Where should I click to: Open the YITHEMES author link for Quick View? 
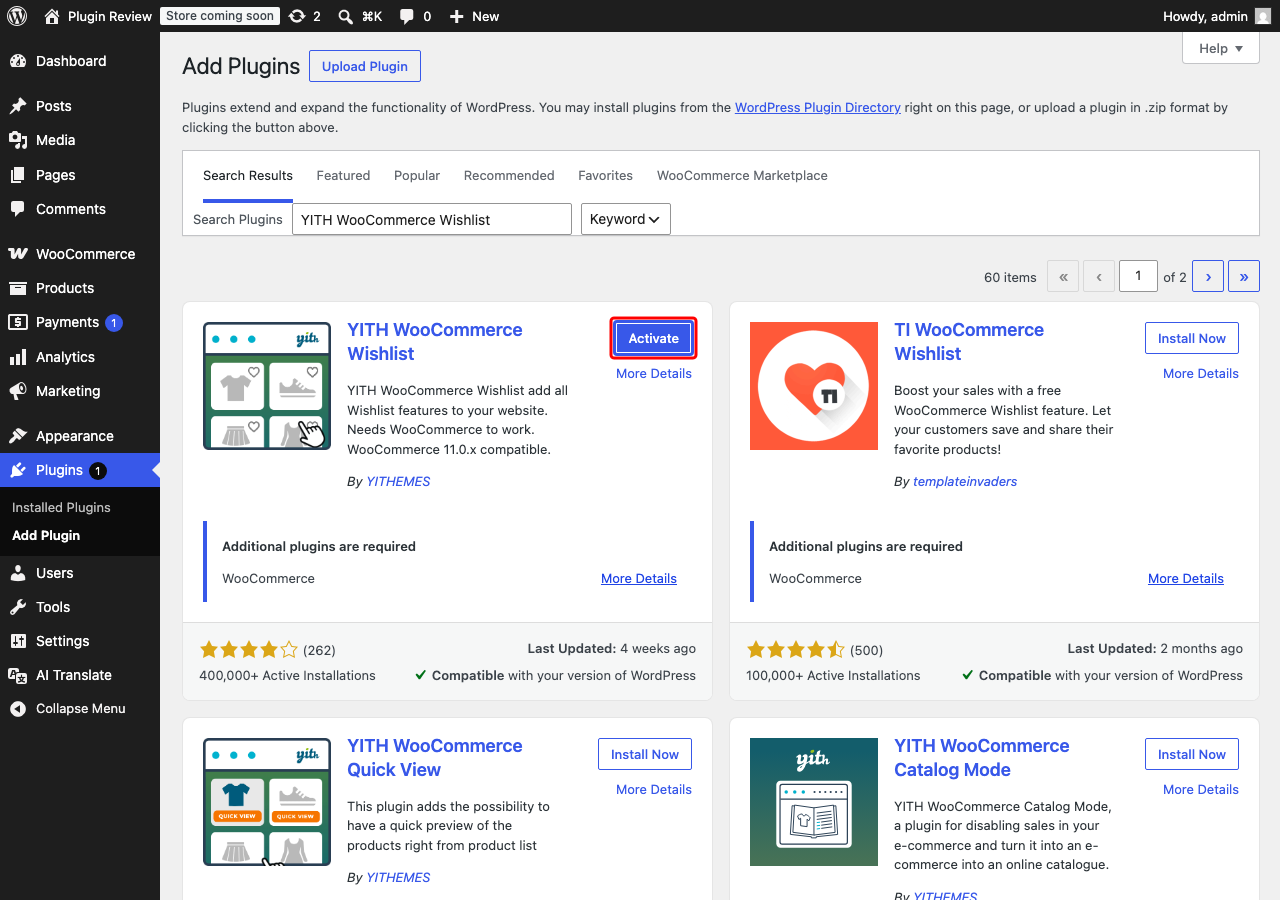pyautogui.click(x=398, y=877)
